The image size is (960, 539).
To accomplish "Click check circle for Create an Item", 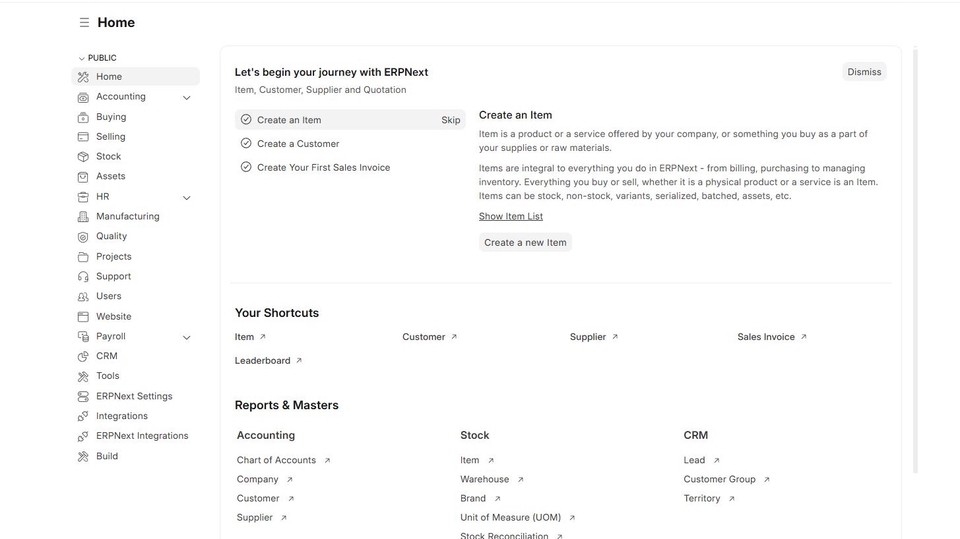I will (246, 119).
